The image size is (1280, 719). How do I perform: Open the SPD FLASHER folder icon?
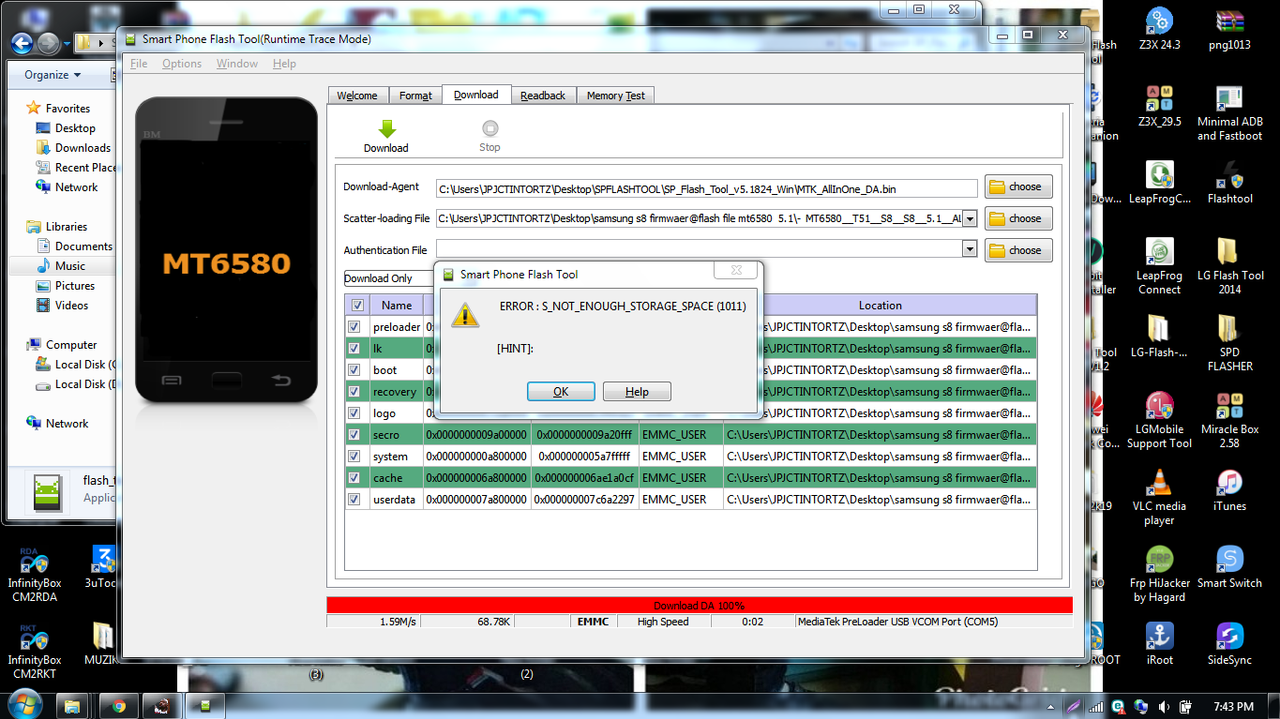click(x=1229, y=329)
